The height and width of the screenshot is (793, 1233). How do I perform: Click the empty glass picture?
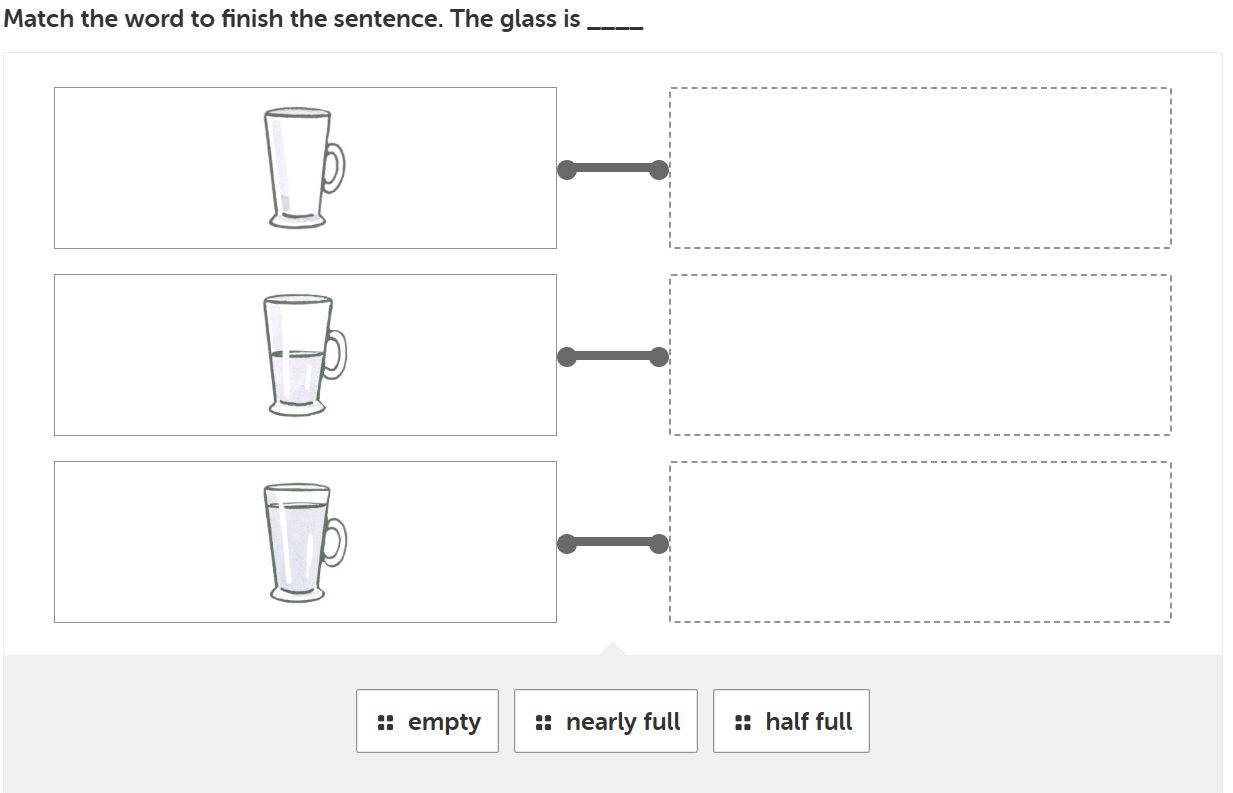(x=304, y=168)
